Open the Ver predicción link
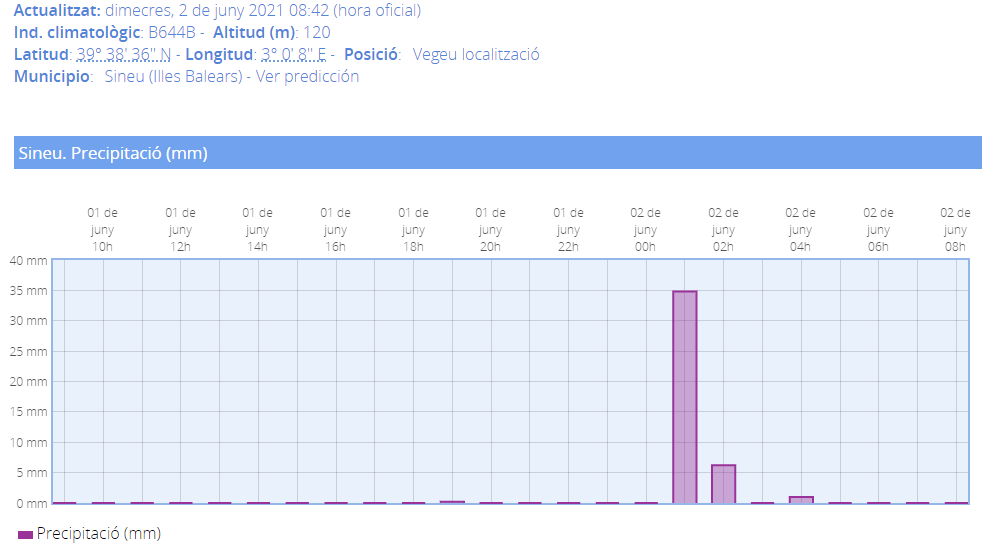Image resolution: width=989 pixels, height=550 pixels. (x=307, y=76)
